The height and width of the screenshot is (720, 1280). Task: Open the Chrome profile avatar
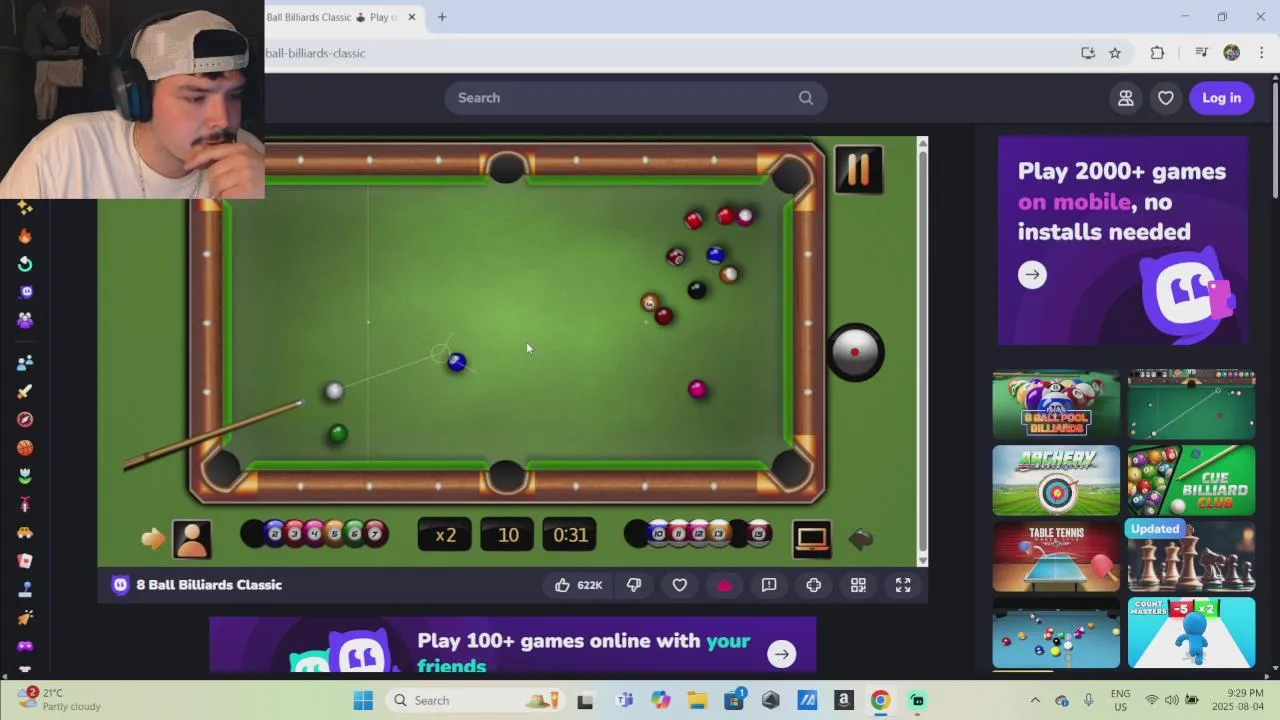[x=1232, y=53]
